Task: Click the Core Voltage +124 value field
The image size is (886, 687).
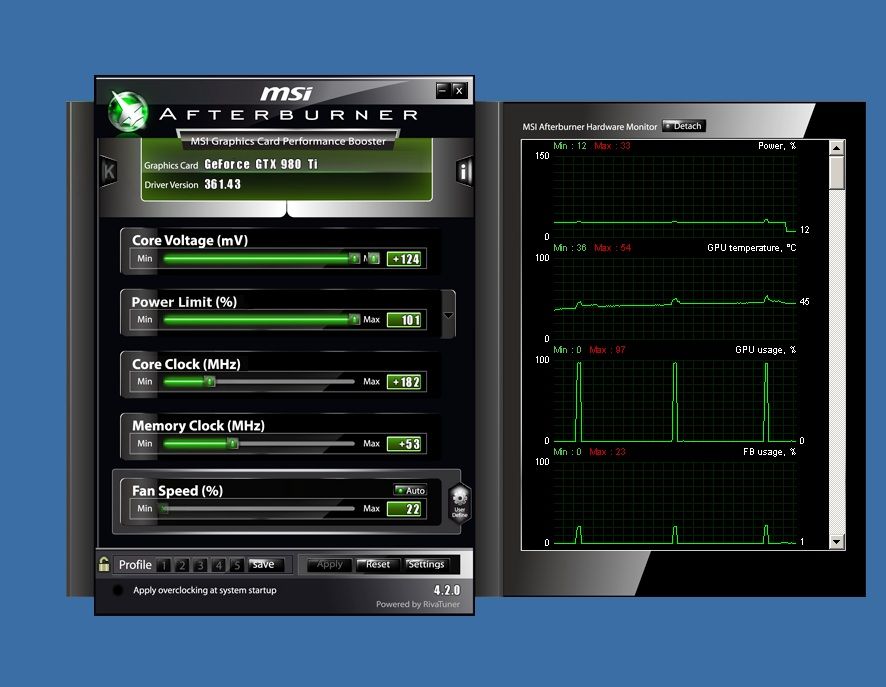Action: 406,259
